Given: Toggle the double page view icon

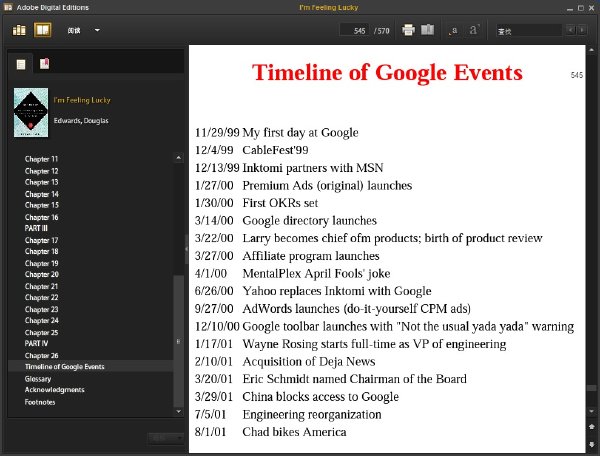Looking at the screenshot, I should point(427,30).
